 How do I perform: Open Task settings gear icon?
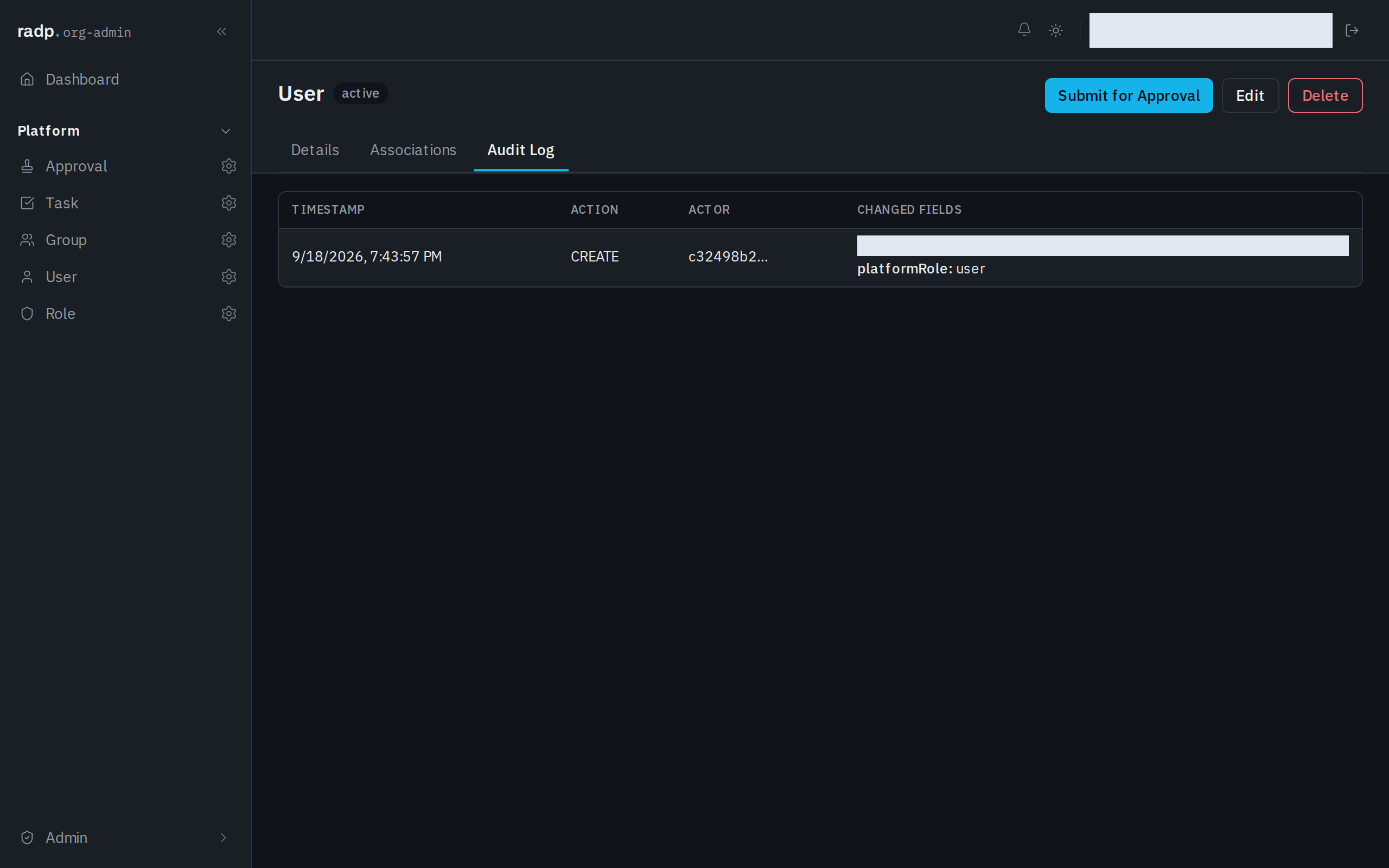point(229,203)
